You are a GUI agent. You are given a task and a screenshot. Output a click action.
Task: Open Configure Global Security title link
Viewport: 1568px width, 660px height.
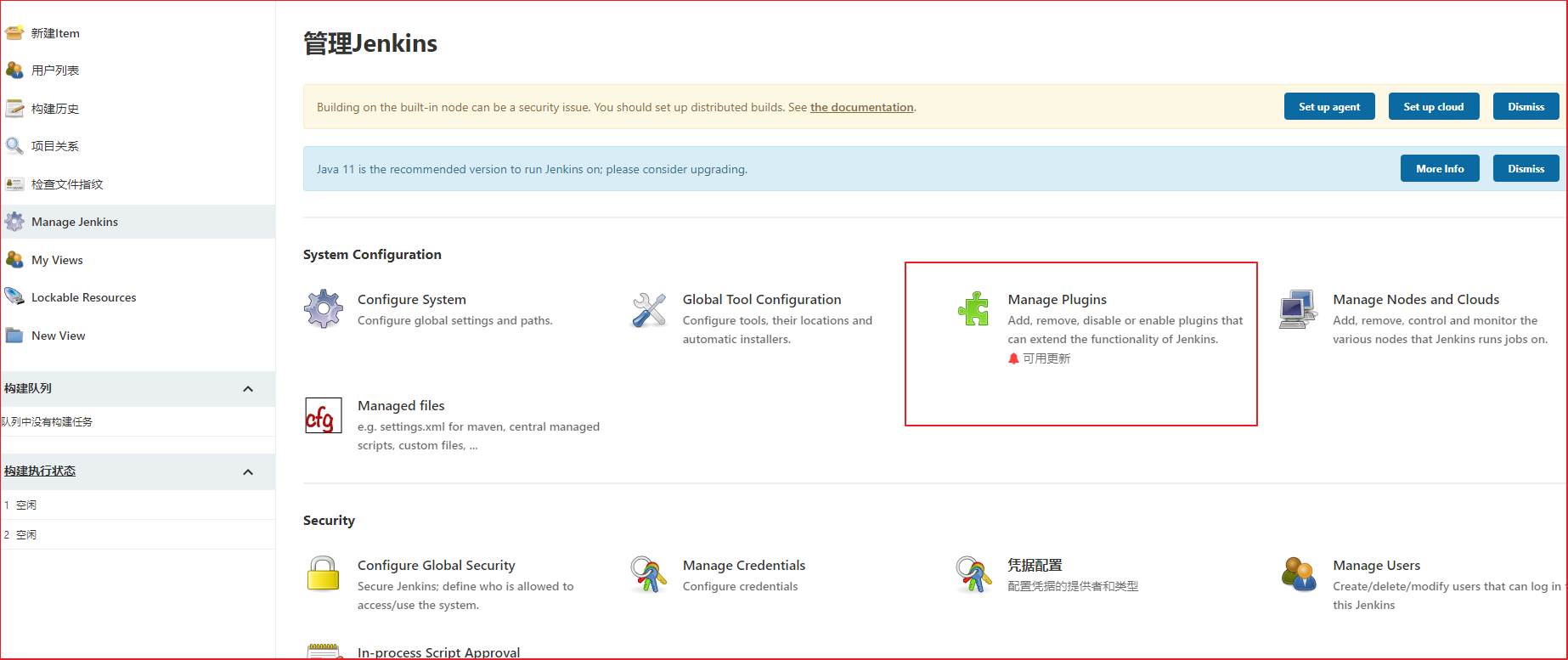[437, 565]
